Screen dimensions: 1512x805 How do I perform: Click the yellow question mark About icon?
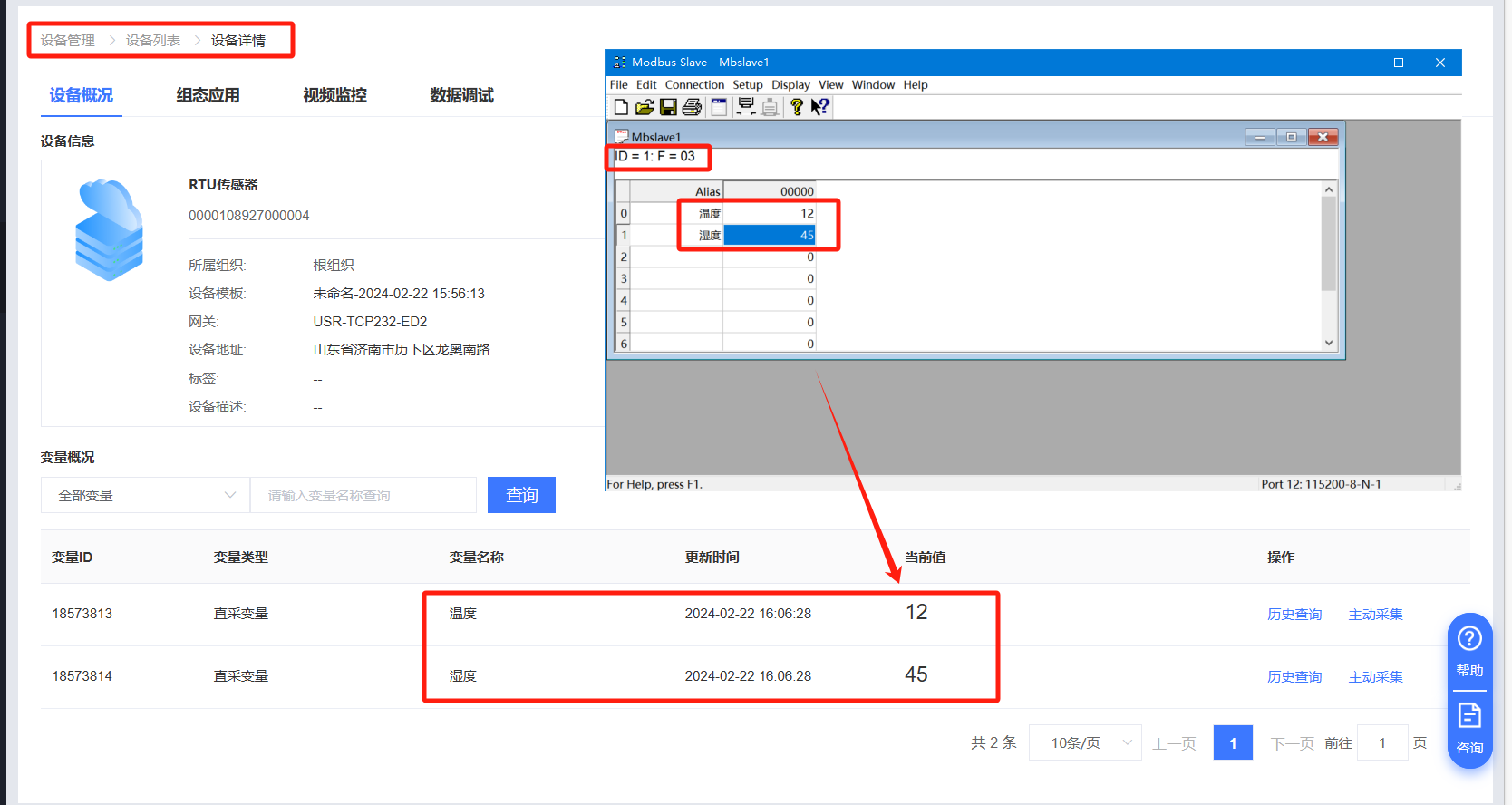(796, 107)
